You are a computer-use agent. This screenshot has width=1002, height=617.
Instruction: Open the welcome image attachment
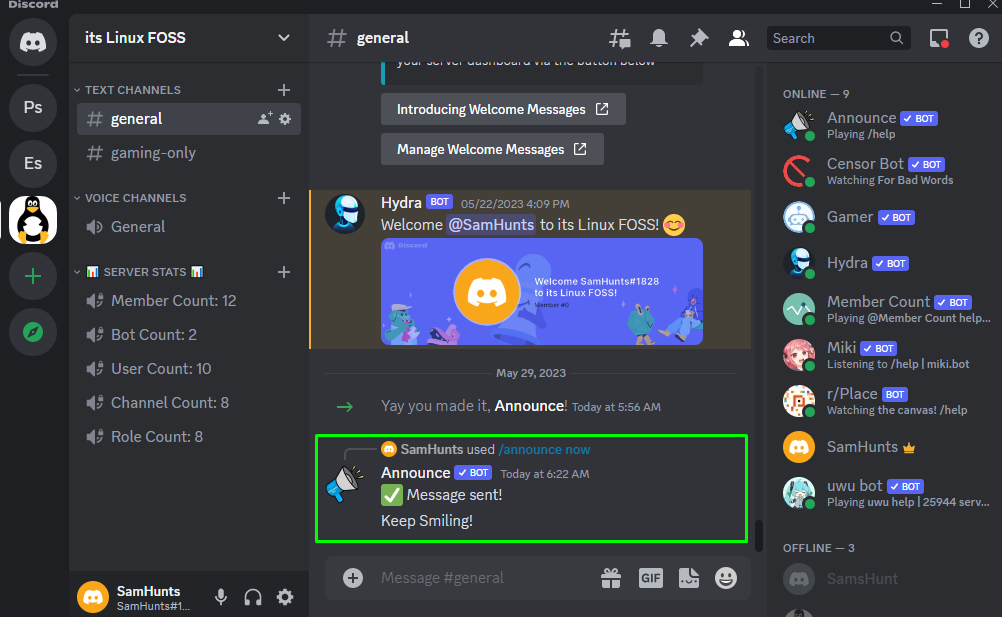542,292
